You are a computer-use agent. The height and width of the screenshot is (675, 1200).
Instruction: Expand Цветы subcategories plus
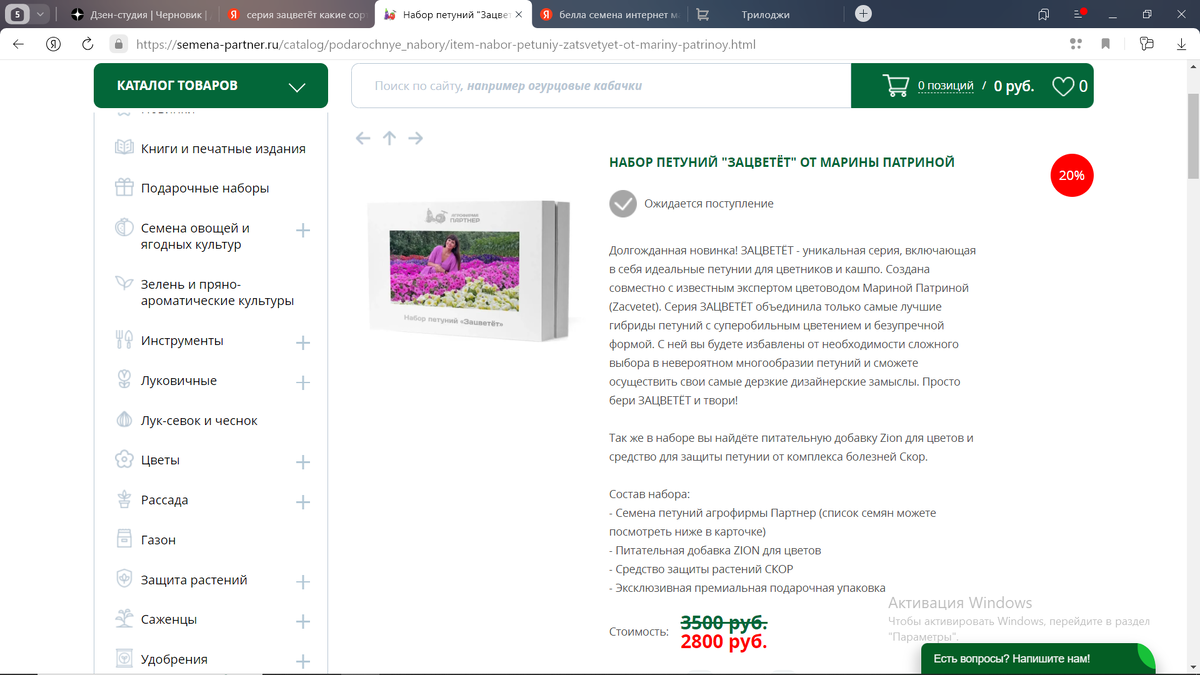303,463
